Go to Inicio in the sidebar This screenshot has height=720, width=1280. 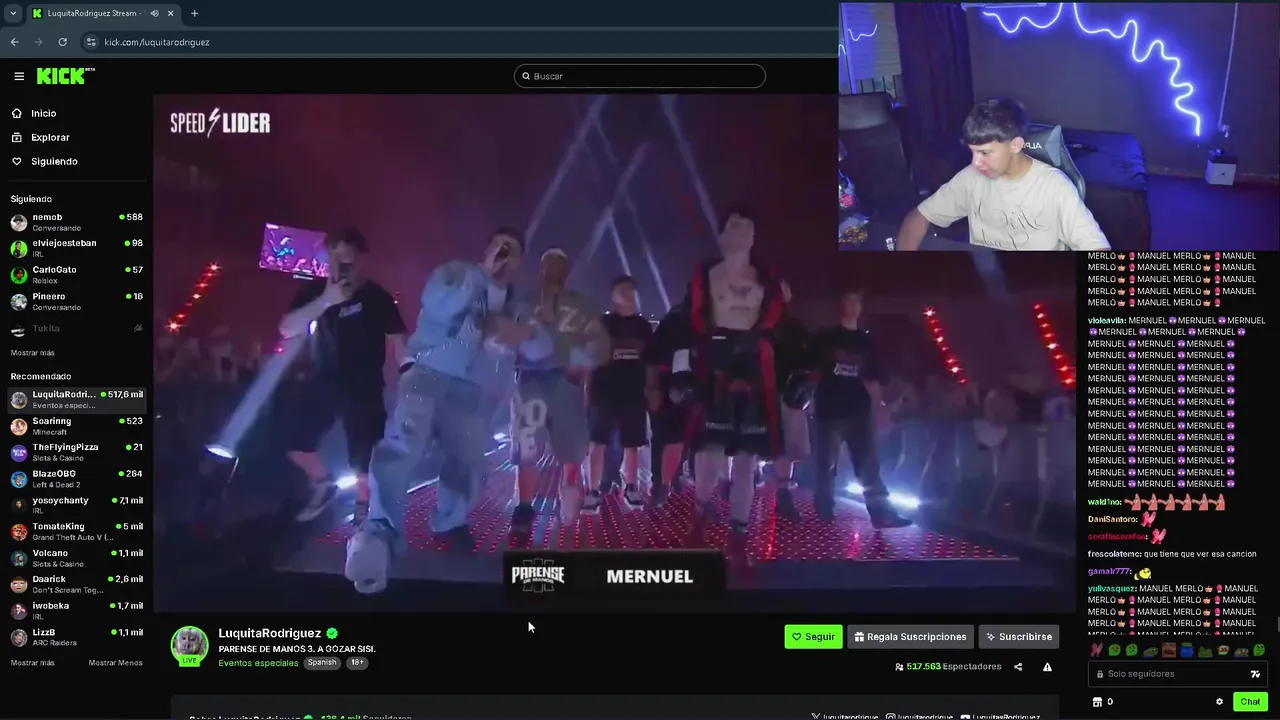tap(43, 113)
